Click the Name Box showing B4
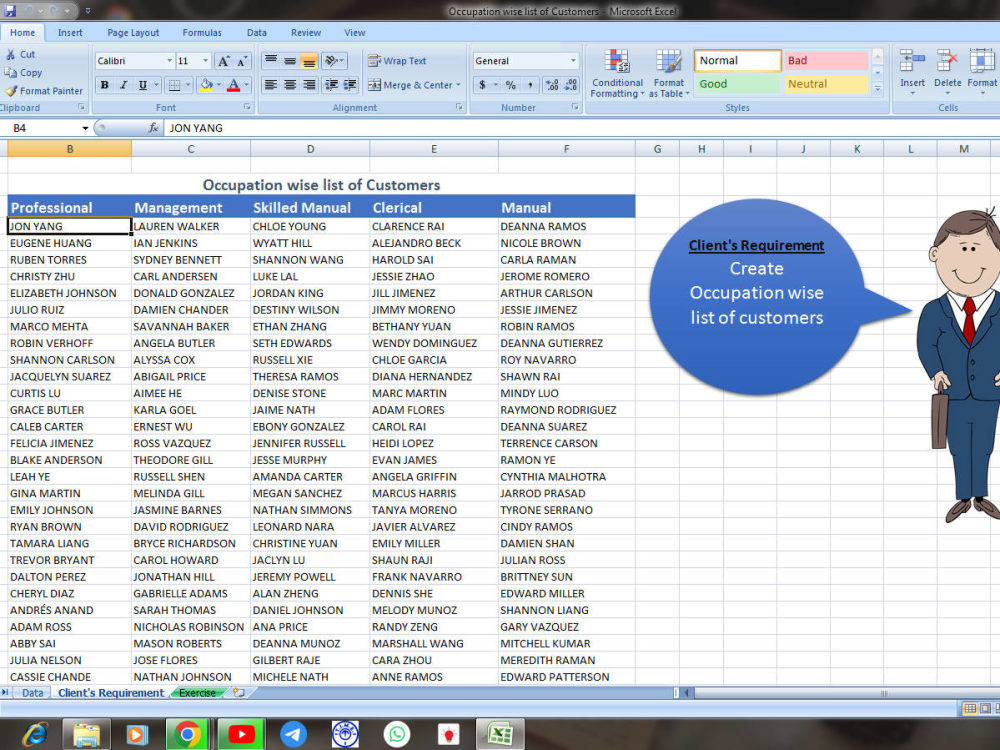The width and height of the screenshot is (1000, 750). [45, 128]
